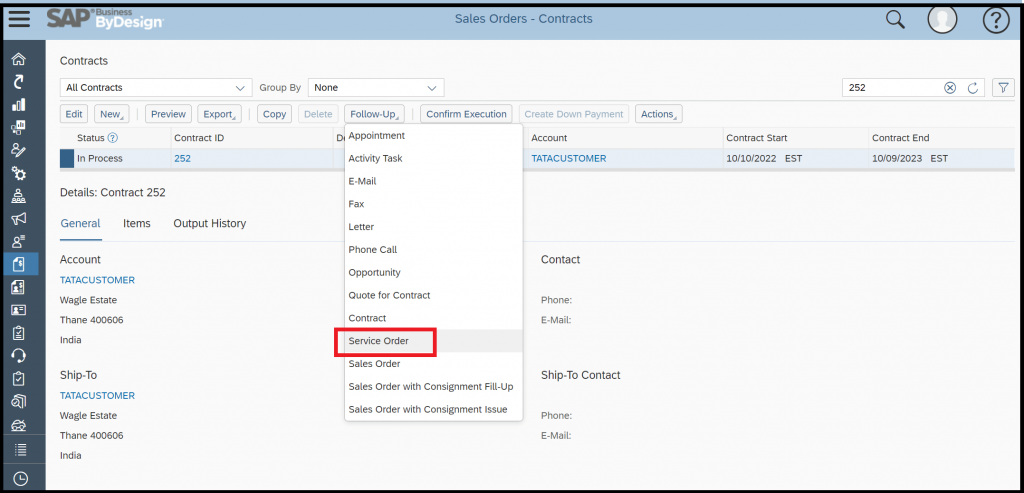The height and width of the screenshot is (493, 1024).
Task: Choose Appointment from Follow-Up menu
Action: coord(377,136)
